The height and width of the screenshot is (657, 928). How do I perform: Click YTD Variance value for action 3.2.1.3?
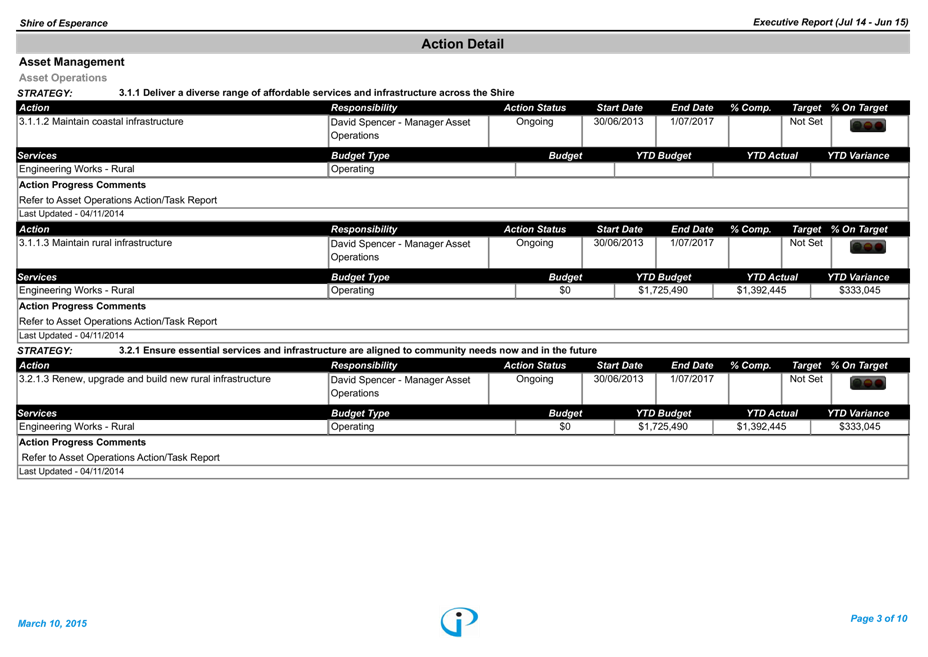(859, 426)
